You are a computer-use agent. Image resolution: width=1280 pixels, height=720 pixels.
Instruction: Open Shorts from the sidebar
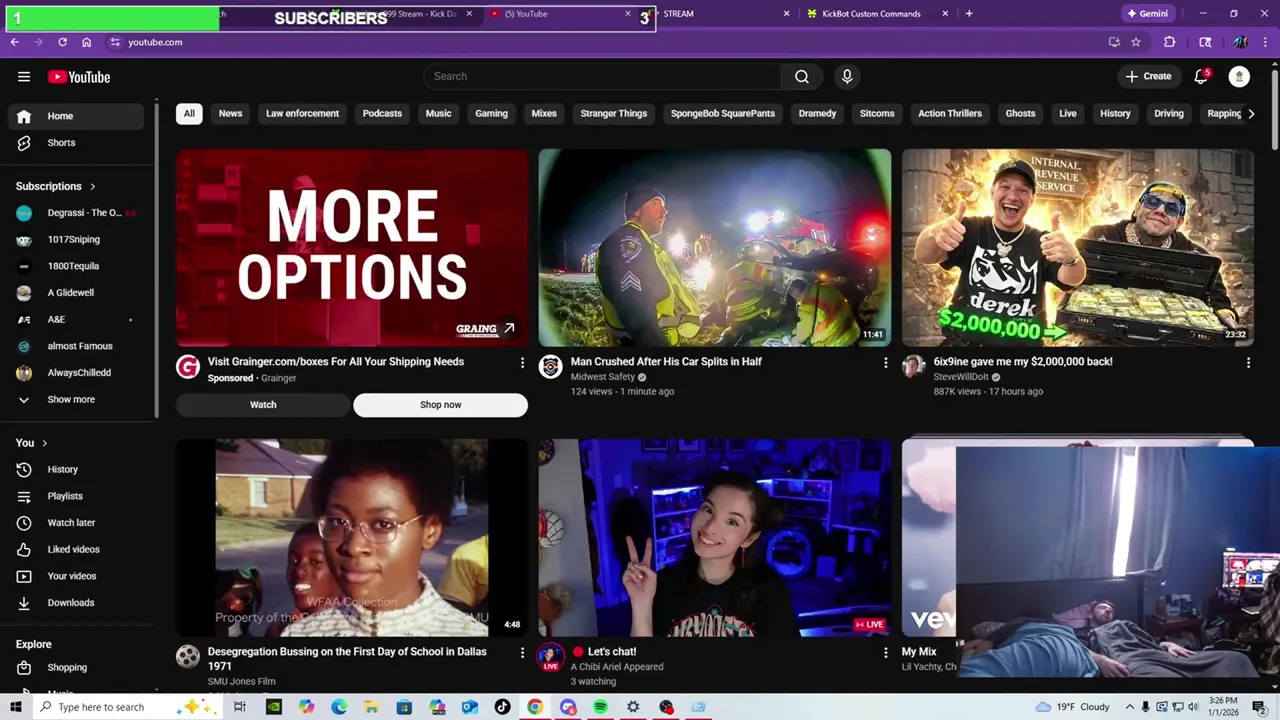76,143
